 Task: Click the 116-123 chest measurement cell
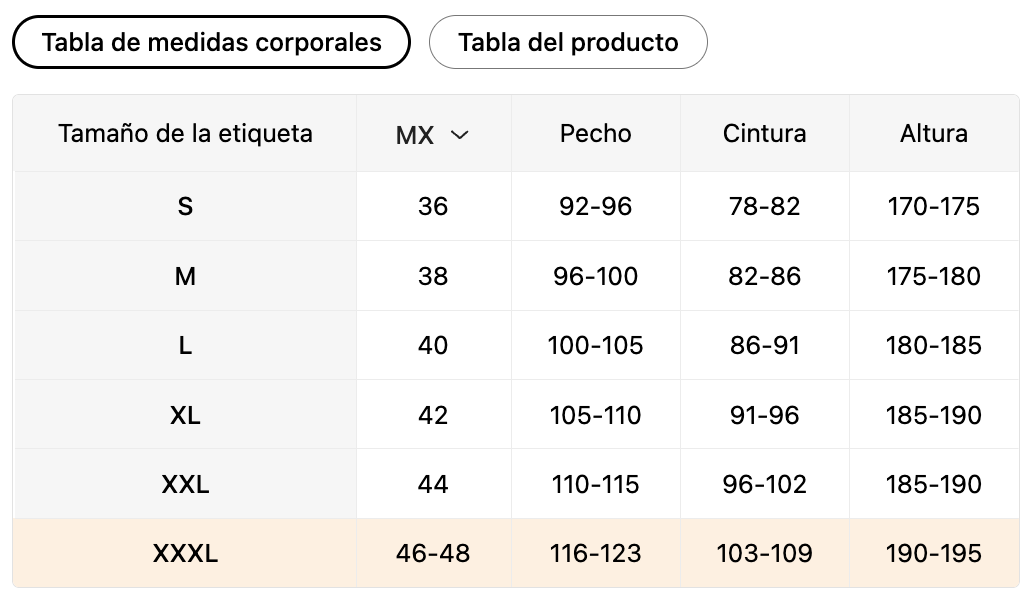596,553
